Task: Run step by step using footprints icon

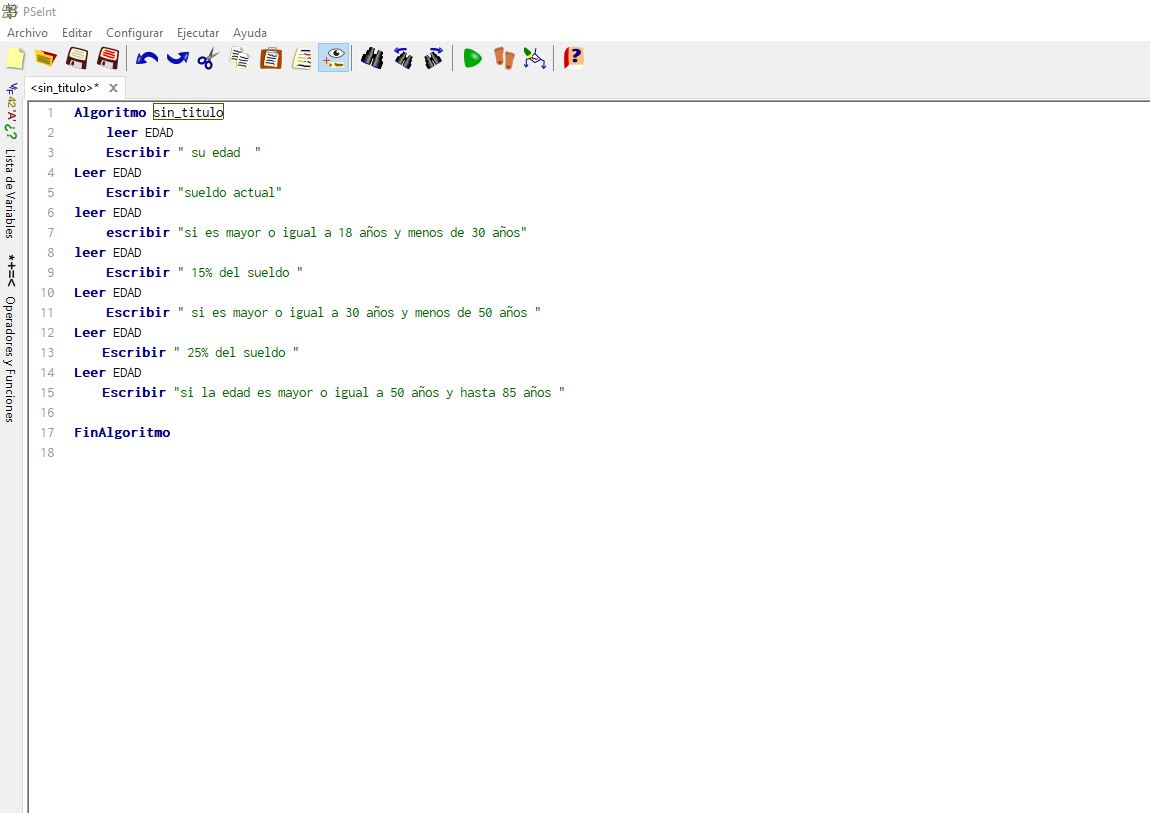Action: coord(504,58)
